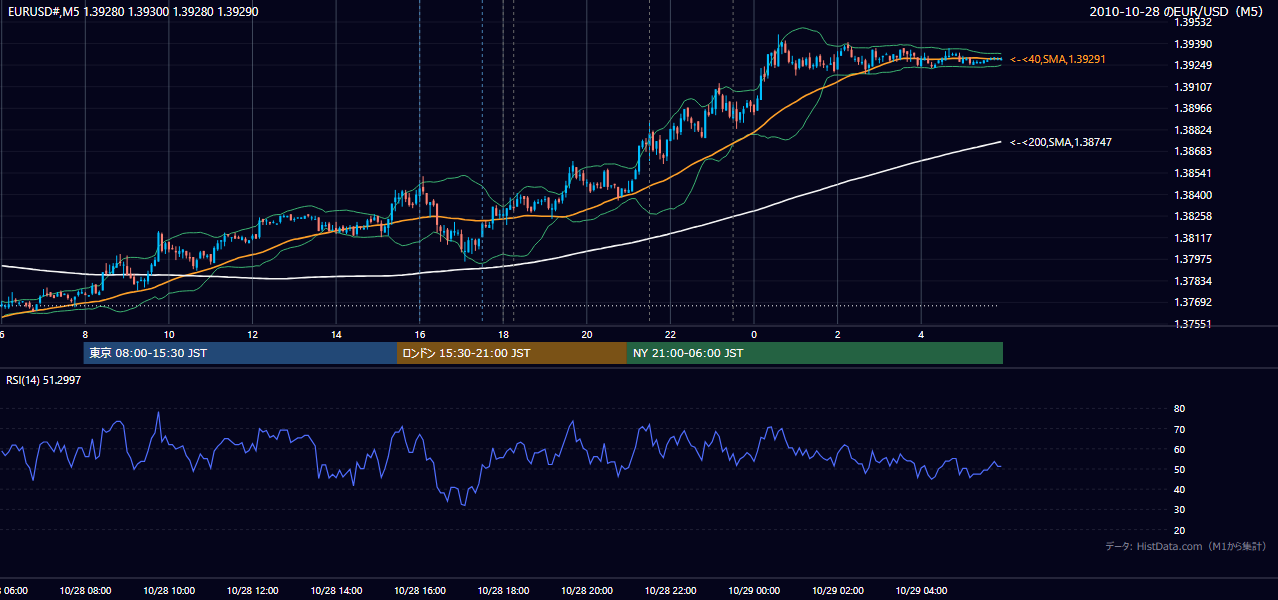Select the 40 SMA label 1.39291
1278x600 pixels.
pos(1057,60)
